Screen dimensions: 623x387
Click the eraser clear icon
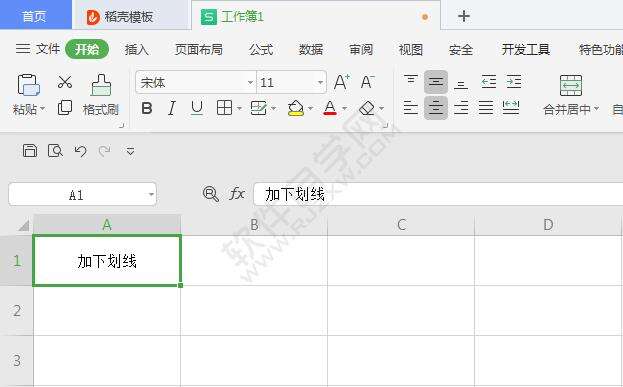[367, 108]
